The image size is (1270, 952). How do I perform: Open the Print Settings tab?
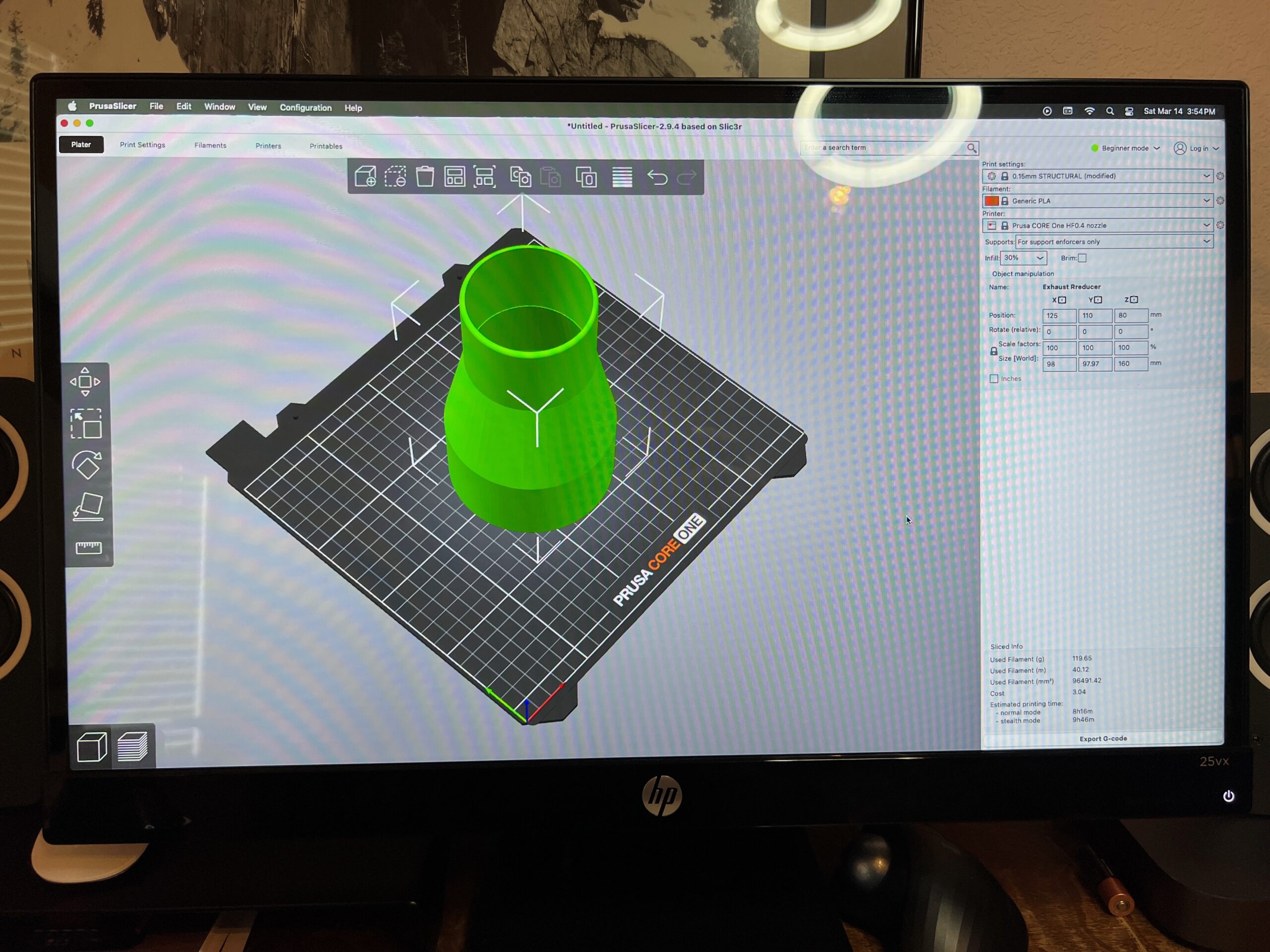(142, 145)
